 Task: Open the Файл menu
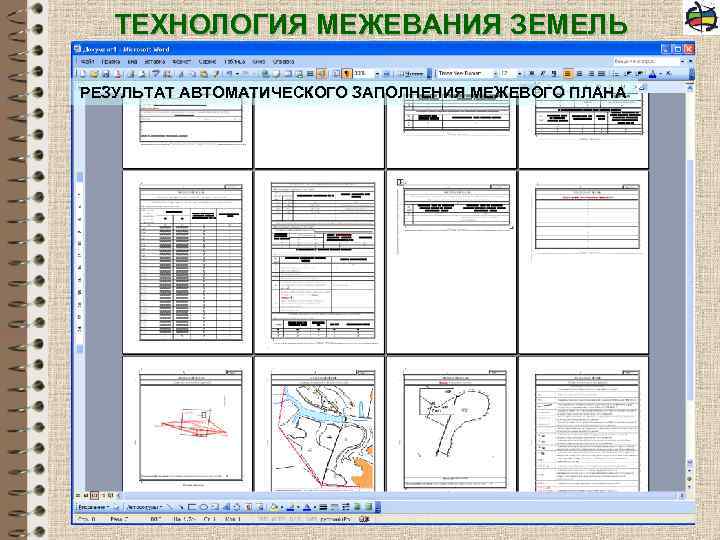[87, 62]
